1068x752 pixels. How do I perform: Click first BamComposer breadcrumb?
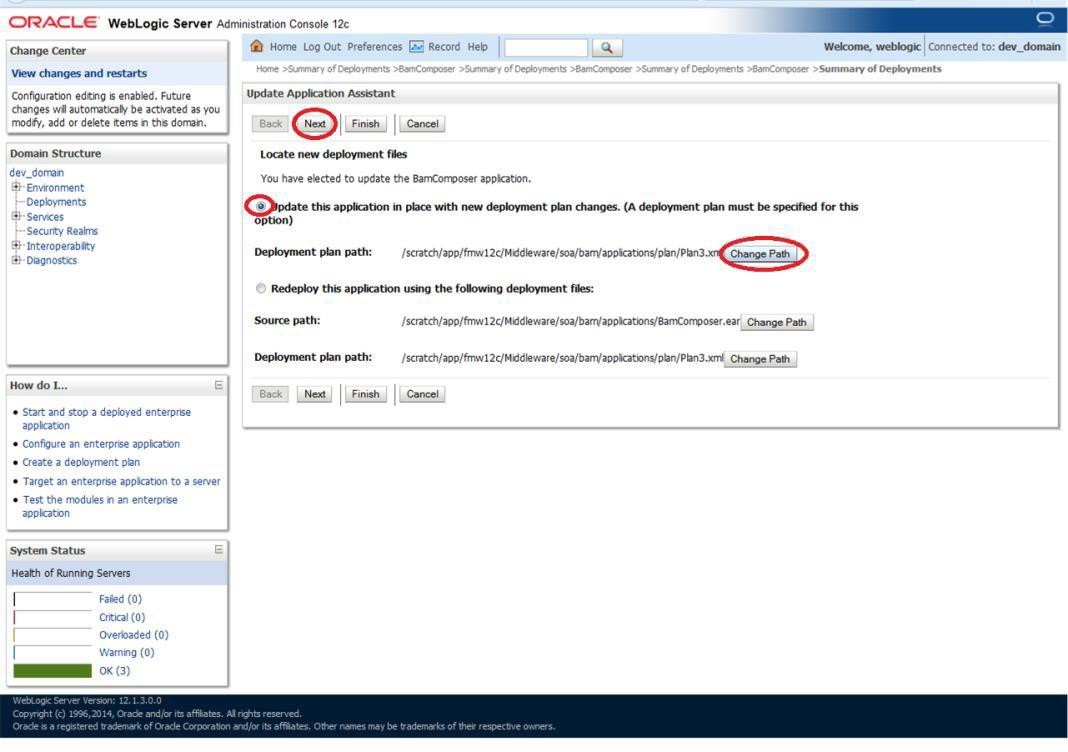(426, 69)
